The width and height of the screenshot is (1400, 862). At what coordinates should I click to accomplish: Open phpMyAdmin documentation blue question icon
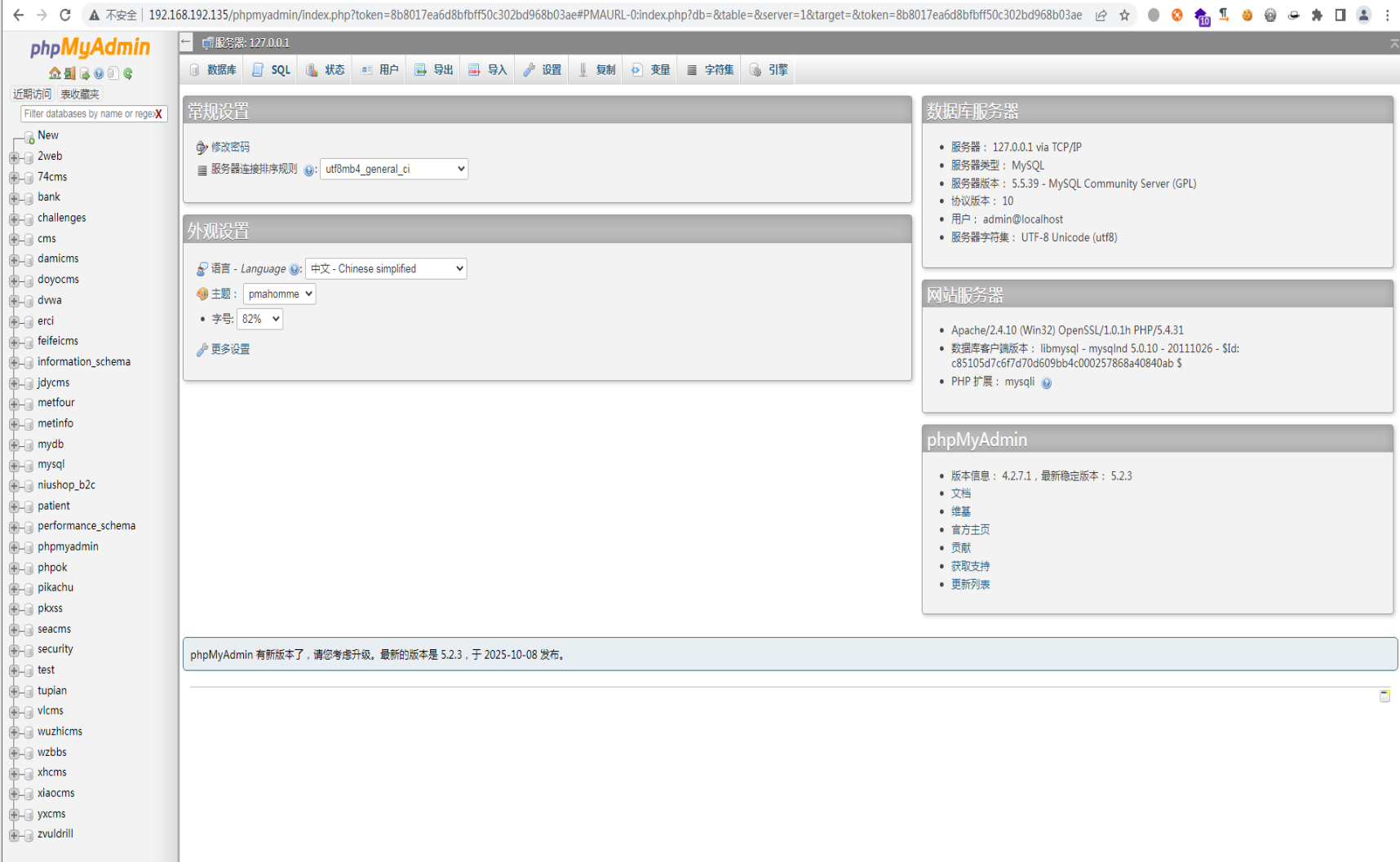99,73
